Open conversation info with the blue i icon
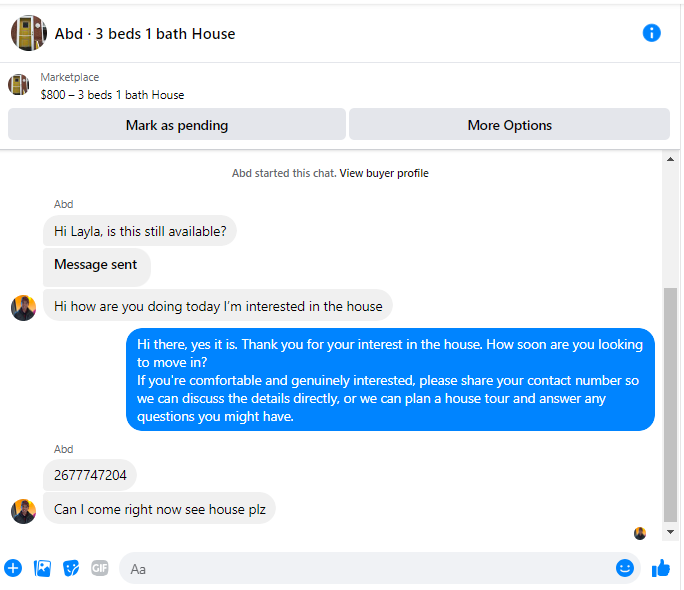 pyautogui.click(x=651, y=33)
